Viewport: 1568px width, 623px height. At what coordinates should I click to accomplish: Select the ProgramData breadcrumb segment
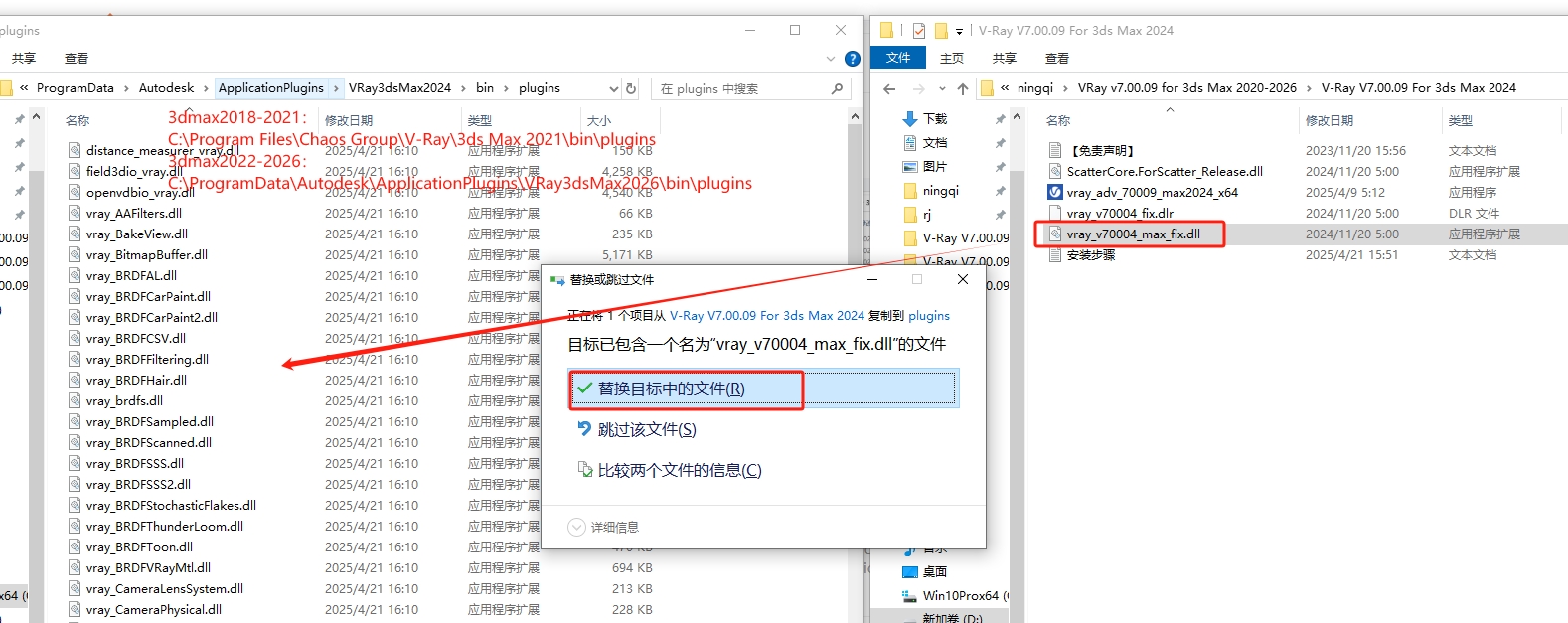[x=76, y=88]
